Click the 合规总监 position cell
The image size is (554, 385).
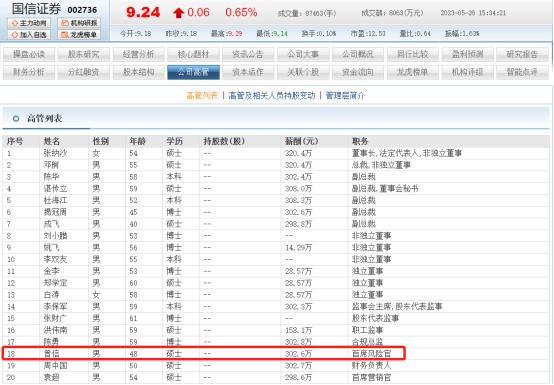367,342
